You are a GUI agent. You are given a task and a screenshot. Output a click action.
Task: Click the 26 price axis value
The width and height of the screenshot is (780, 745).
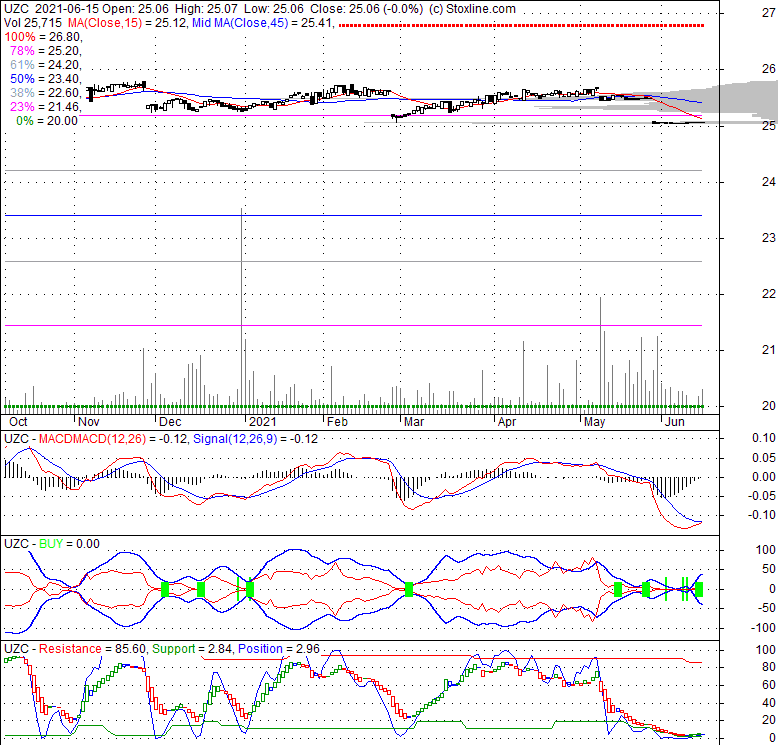769,69
